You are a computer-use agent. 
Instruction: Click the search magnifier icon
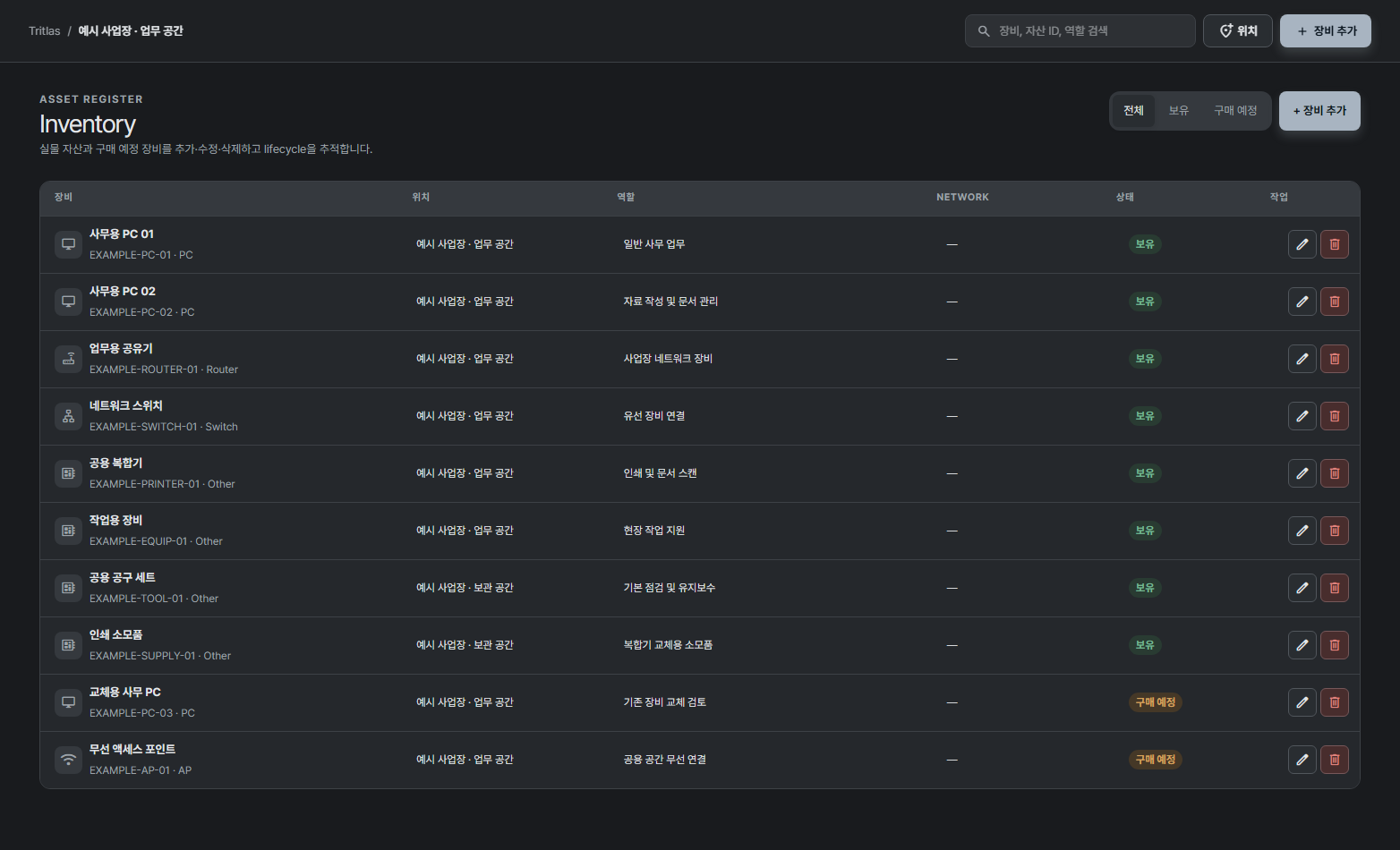pos(984,31)
